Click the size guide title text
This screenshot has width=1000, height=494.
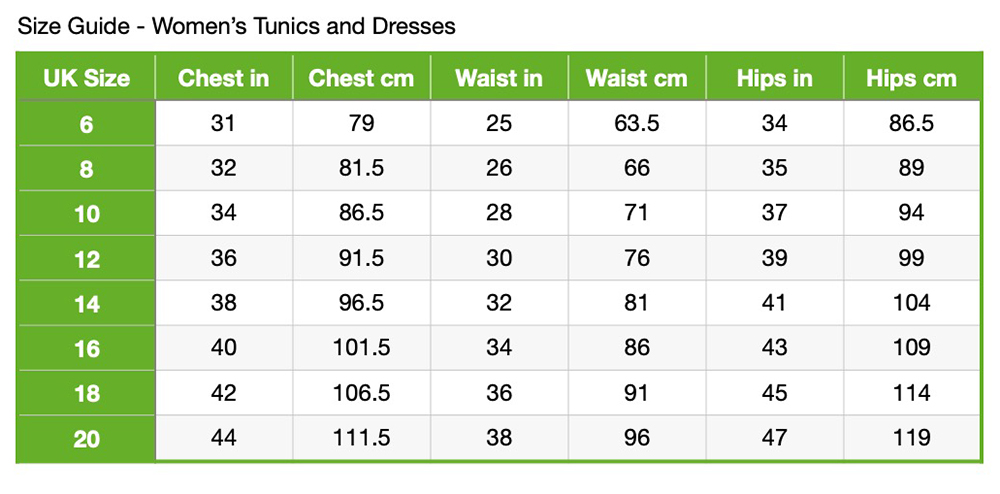[x=236, y=27]
